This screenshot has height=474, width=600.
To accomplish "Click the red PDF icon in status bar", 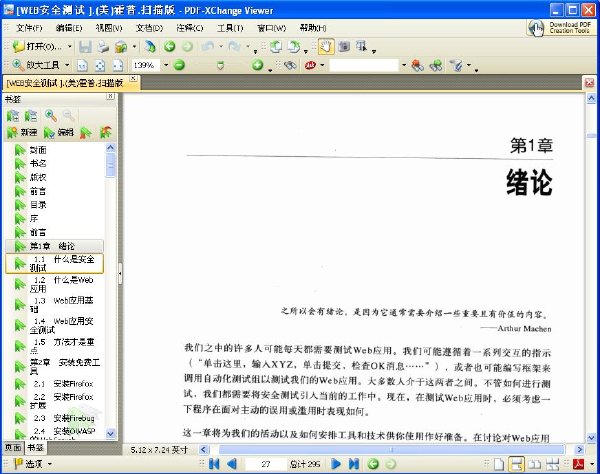I will [x=578, y=464].
